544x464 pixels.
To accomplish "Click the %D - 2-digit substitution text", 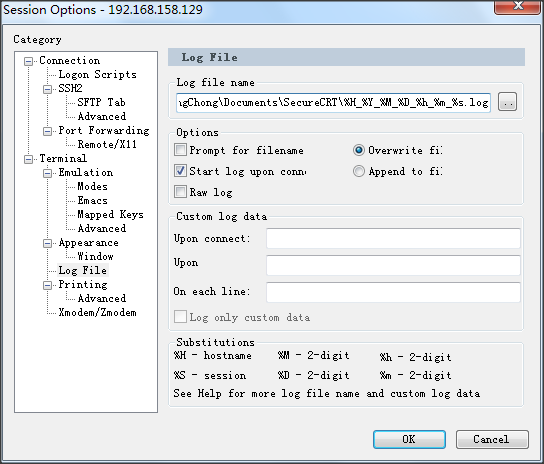I will coord(313,375).
